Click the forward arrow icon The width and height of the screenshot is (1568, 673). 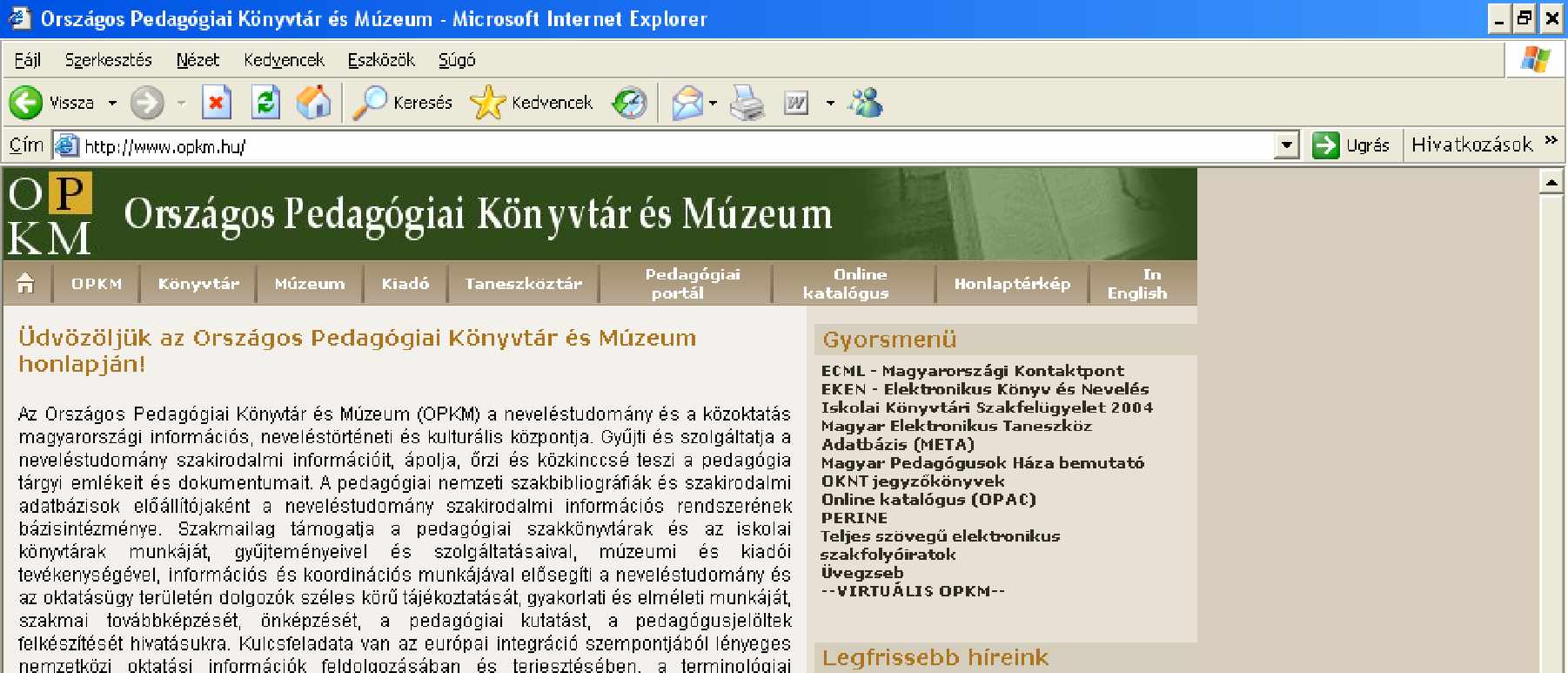pos(147,103)
